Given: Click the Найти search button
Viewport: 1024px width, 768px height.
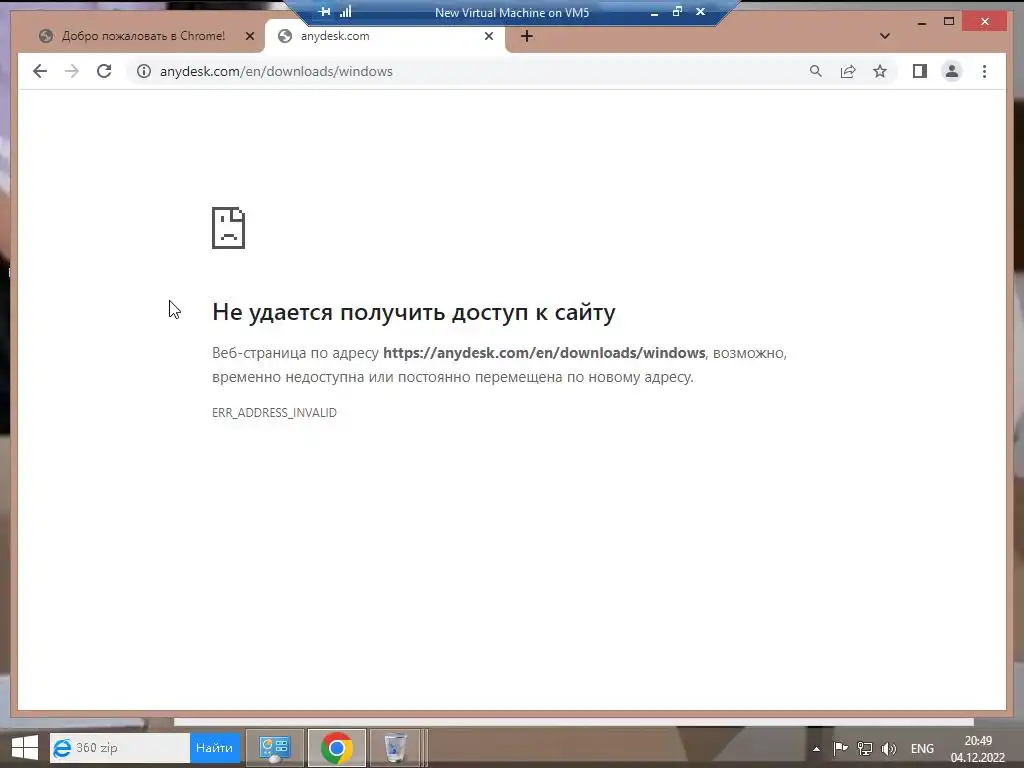Looking at the screenshot, I should click(214, 747).
